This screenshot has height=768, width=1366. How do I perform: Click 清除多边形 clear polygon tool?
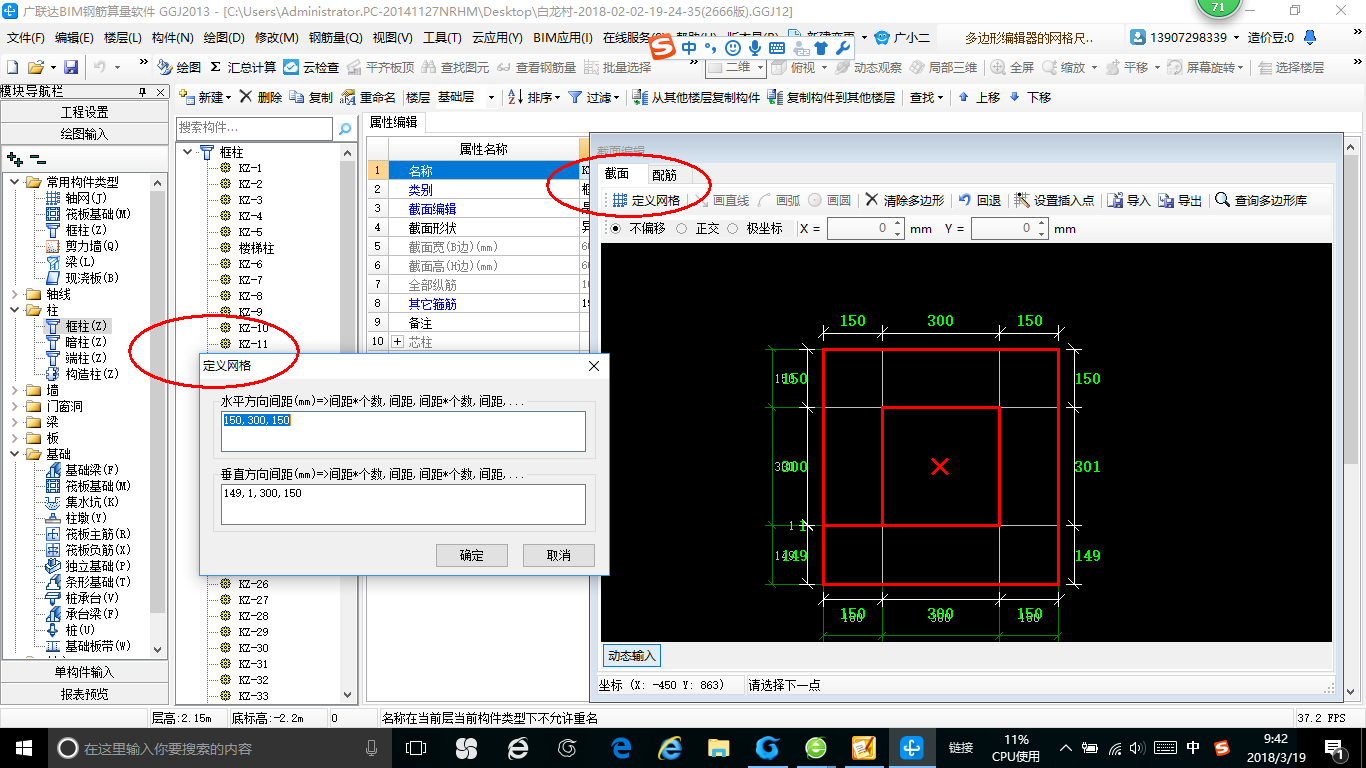904,200
